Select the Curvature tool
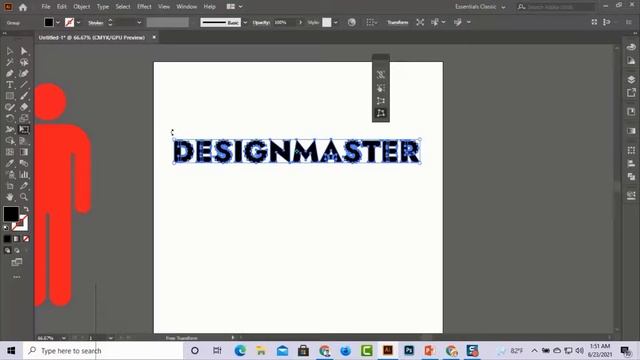The width and height of the screenshot is (640, 360). (x=24, y=73)
